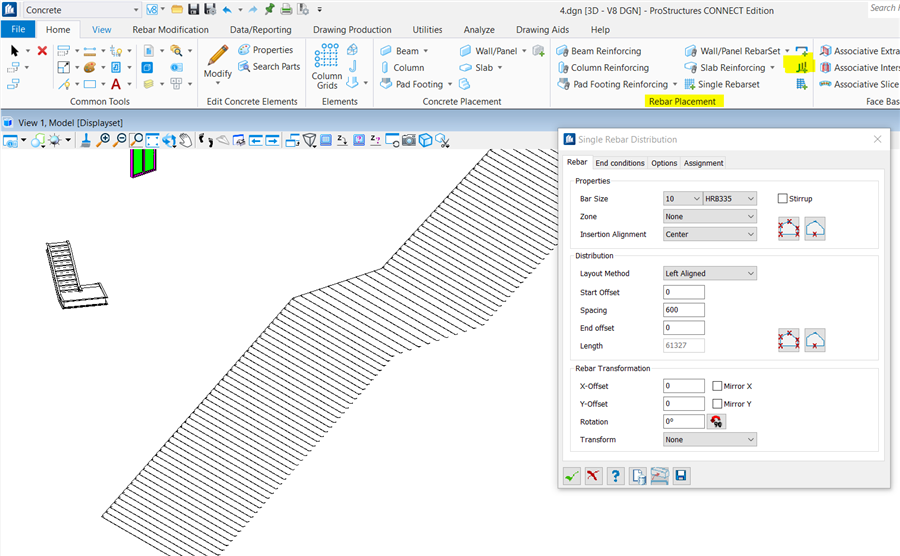Viewport: 900px width, 556px height.
Task: Open the Column Grids tool
Action: tap(326, 66)
